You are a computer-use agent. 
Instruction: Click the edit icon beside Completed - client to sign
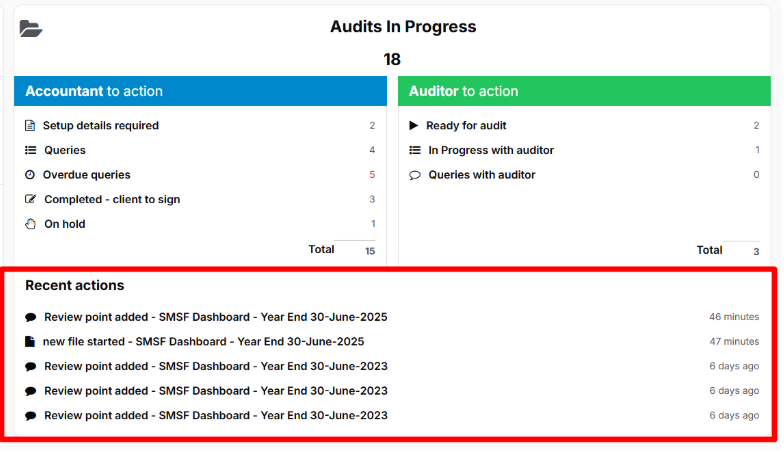(30, 200)
